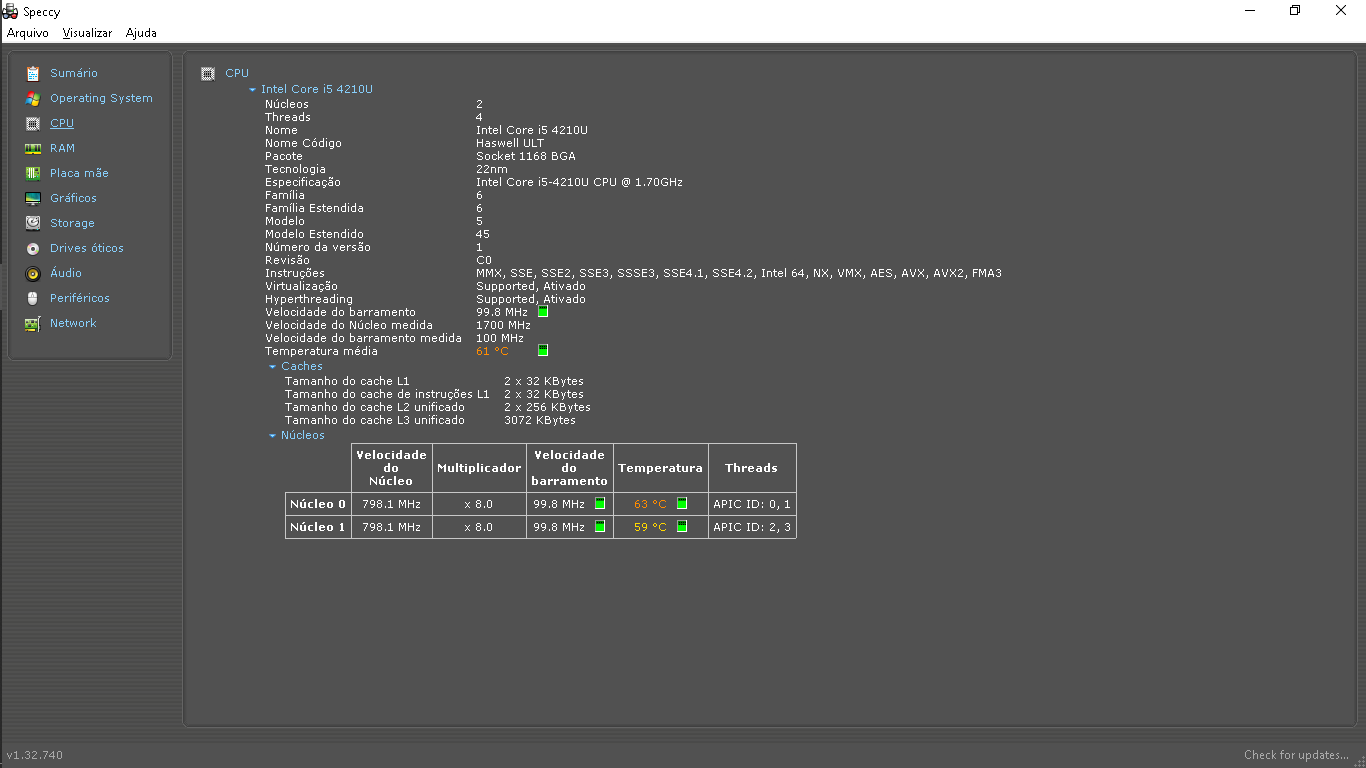Open the Drives óticos section
This screenshot has width=1366, height=768.
point(87,248)
